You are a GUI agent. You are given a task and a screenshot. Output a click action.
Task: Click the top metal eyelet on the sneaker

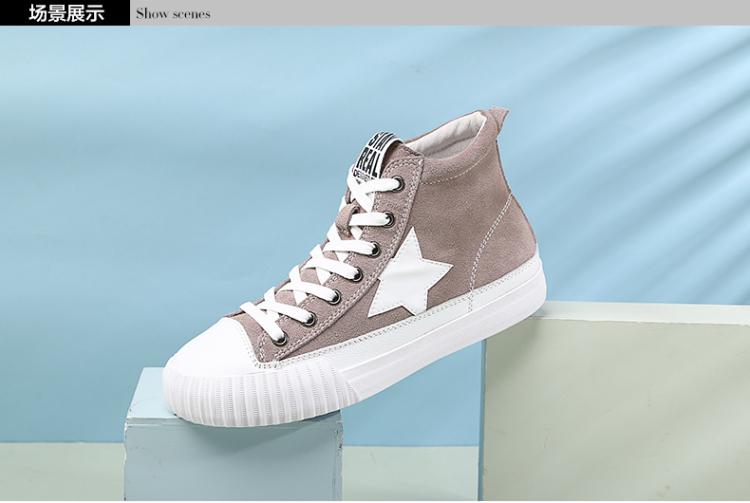398,183
